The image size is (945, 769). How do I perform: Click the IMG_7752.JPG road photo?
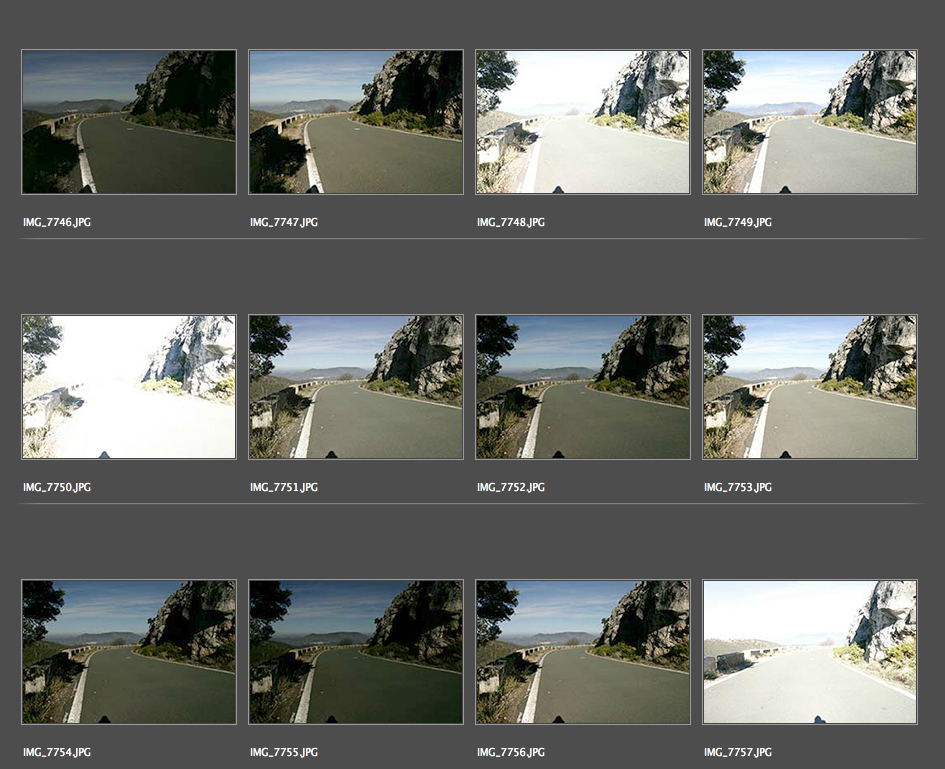583,387
